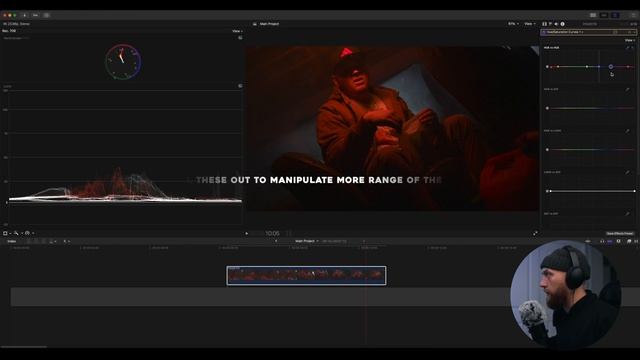This screenshot has height=360, width=640.
Task: Select the green control point on HUE vs HUE curve
Action: (x=587, y=67)
